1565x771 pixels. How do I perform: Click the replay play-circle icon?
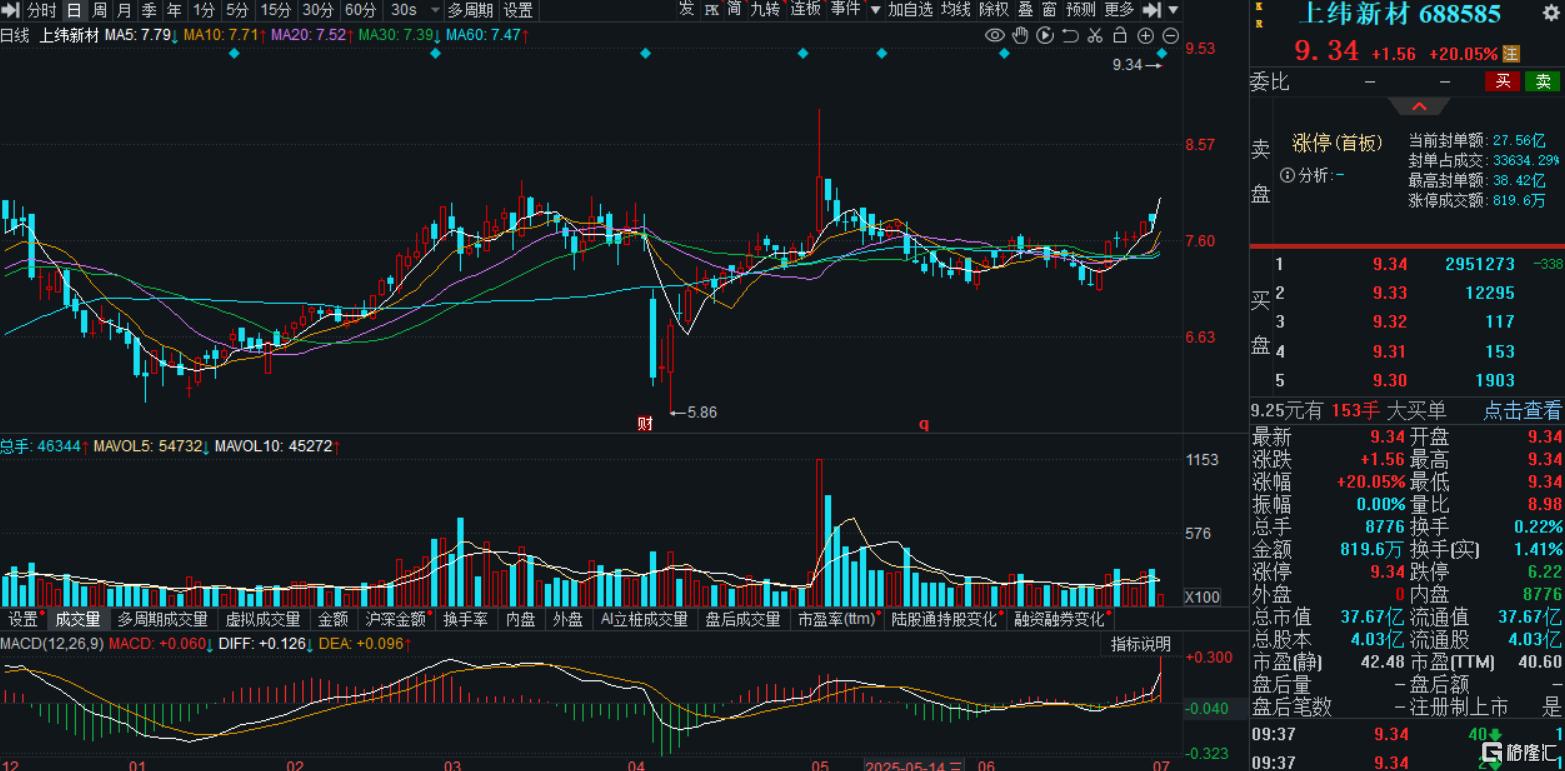(1045, 36)
